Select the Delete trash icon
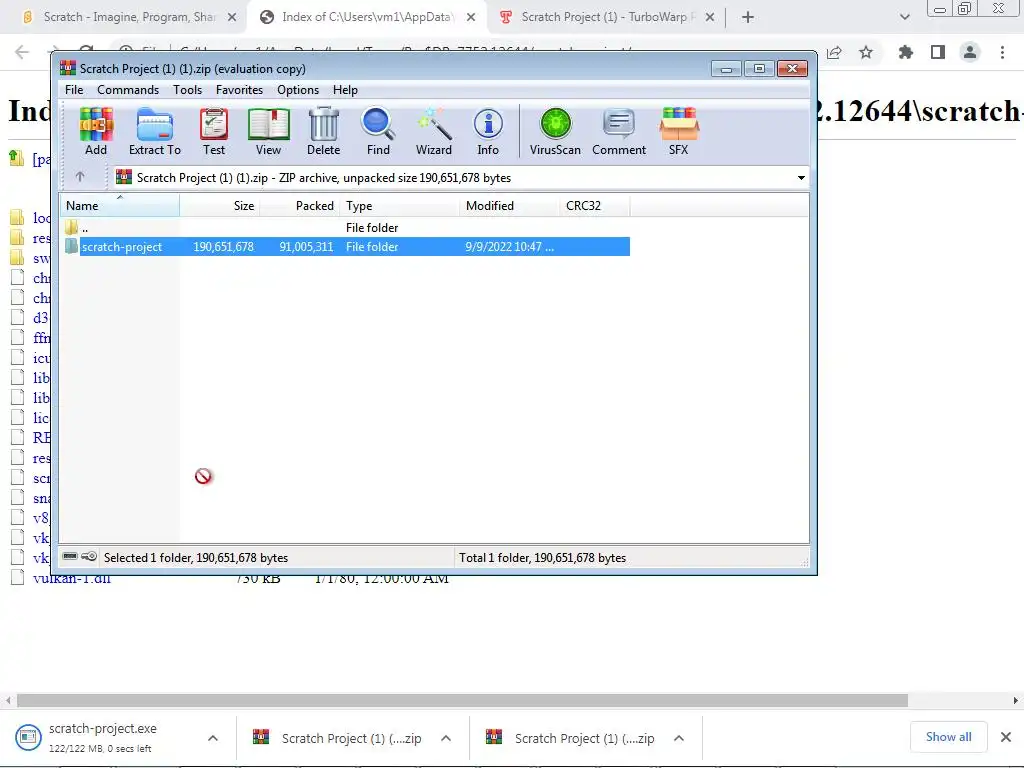Viewport: 1024px width, 768px height. [323, 131]
